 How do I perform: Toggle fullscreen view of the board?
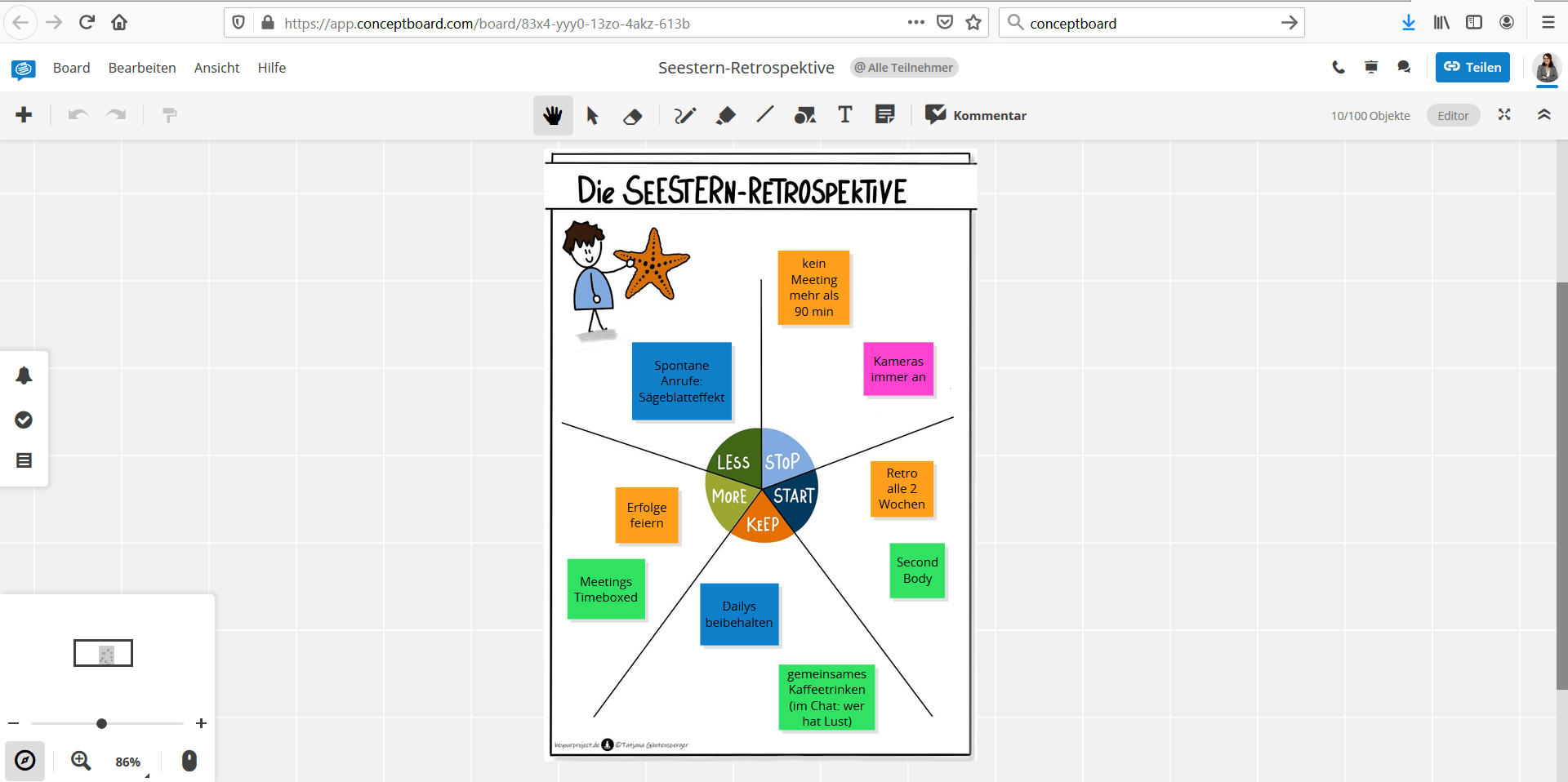[1503, 115]
